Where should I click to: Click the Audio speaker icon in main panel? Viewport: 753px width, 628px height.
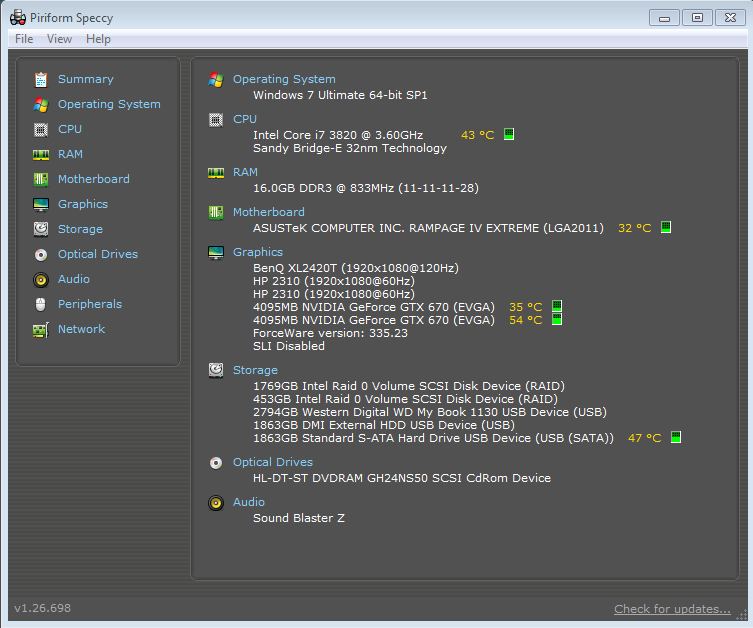(216, 503)
